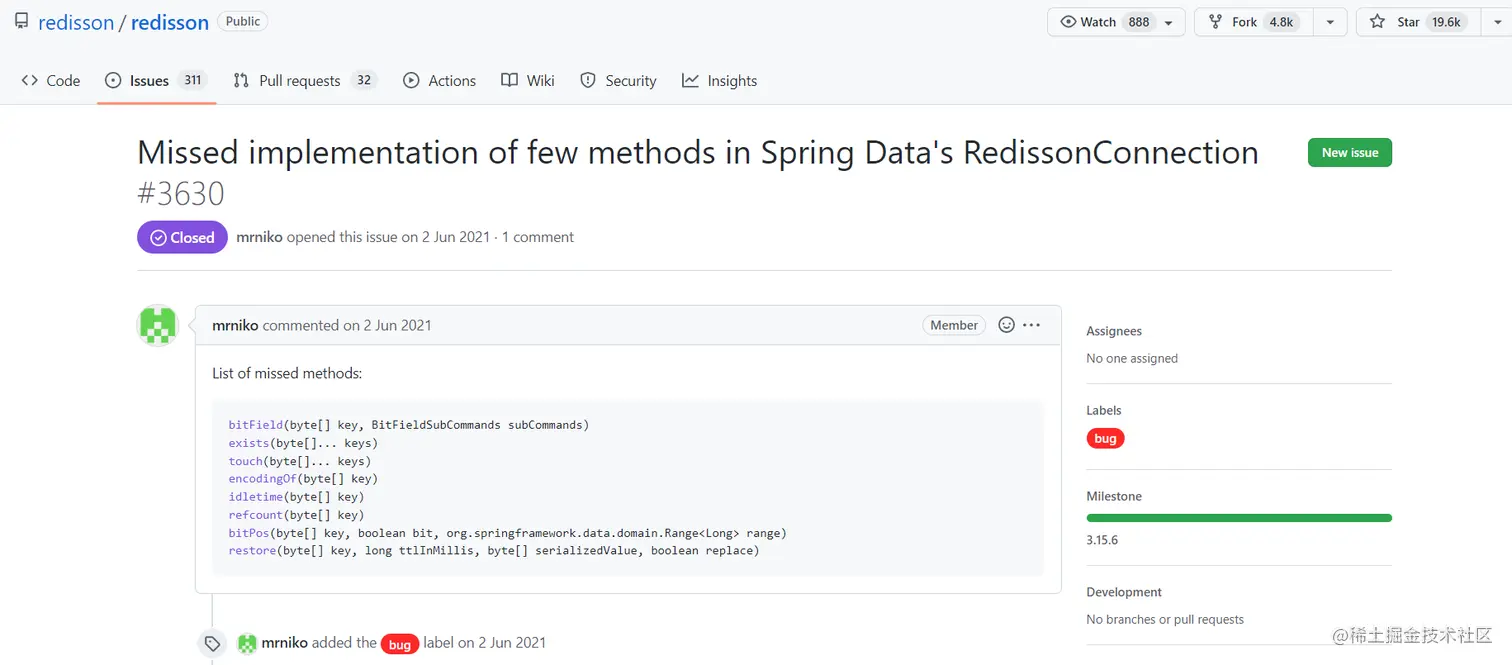Click the repository book icon

[x=21, y=21]
